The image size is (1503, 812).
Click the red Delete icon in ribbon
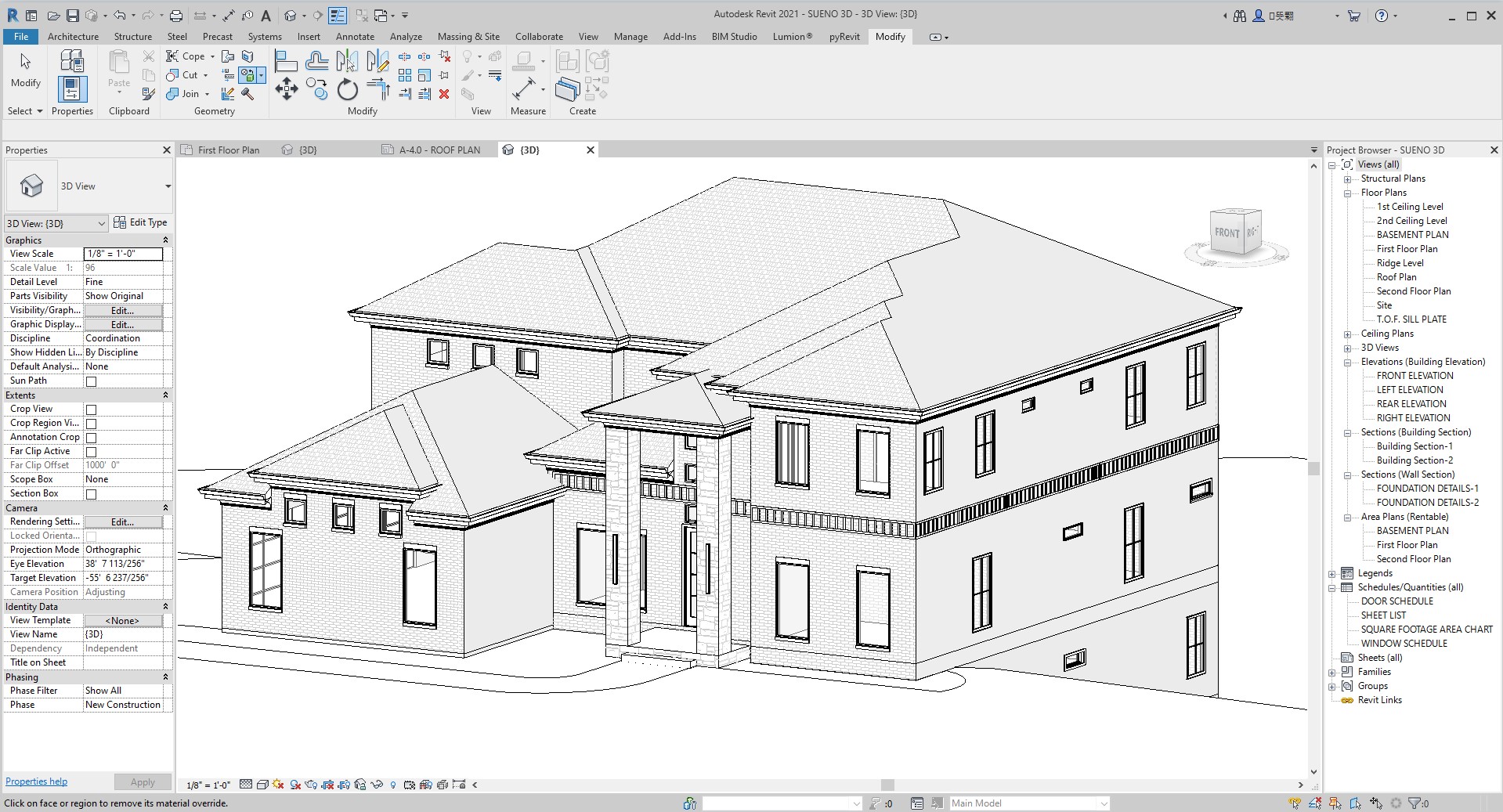coord(444,94)
